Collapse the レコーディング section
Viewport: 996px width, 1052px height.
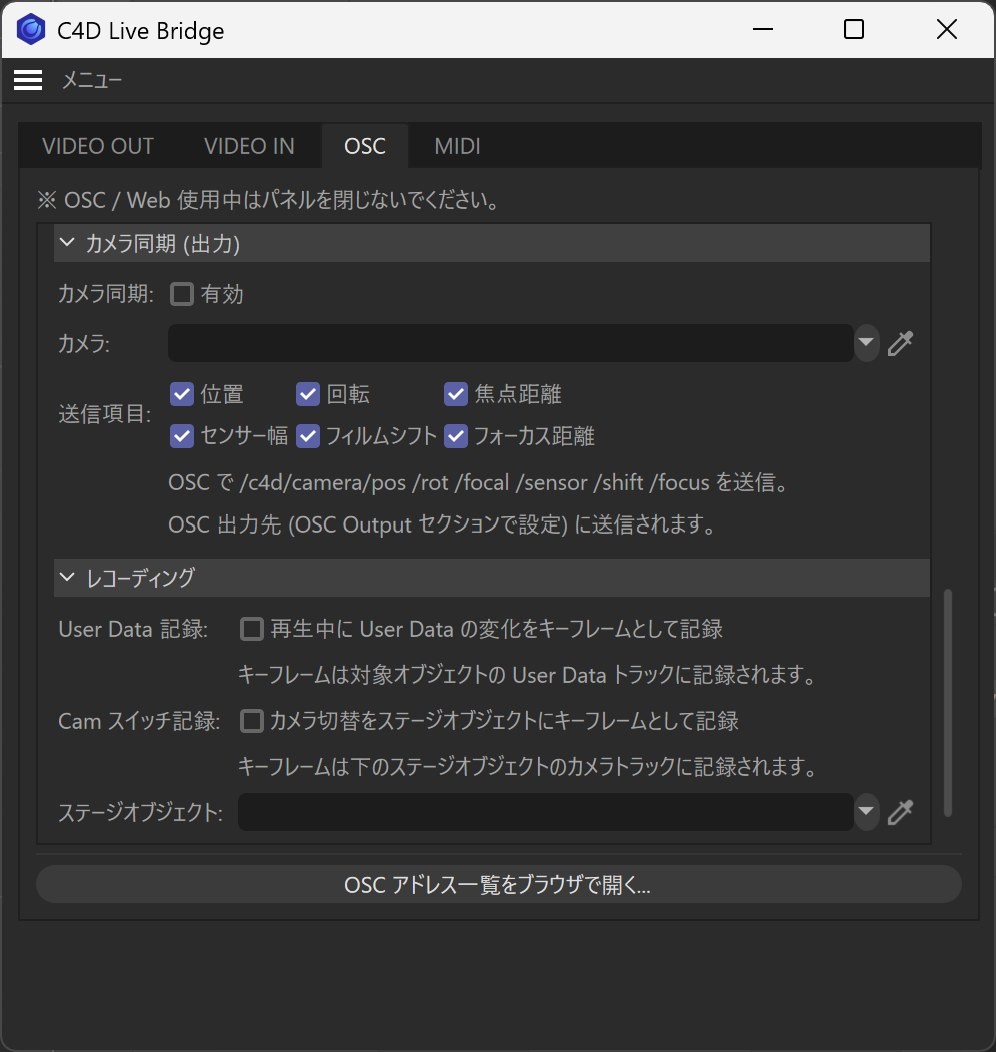pos(67,577)
